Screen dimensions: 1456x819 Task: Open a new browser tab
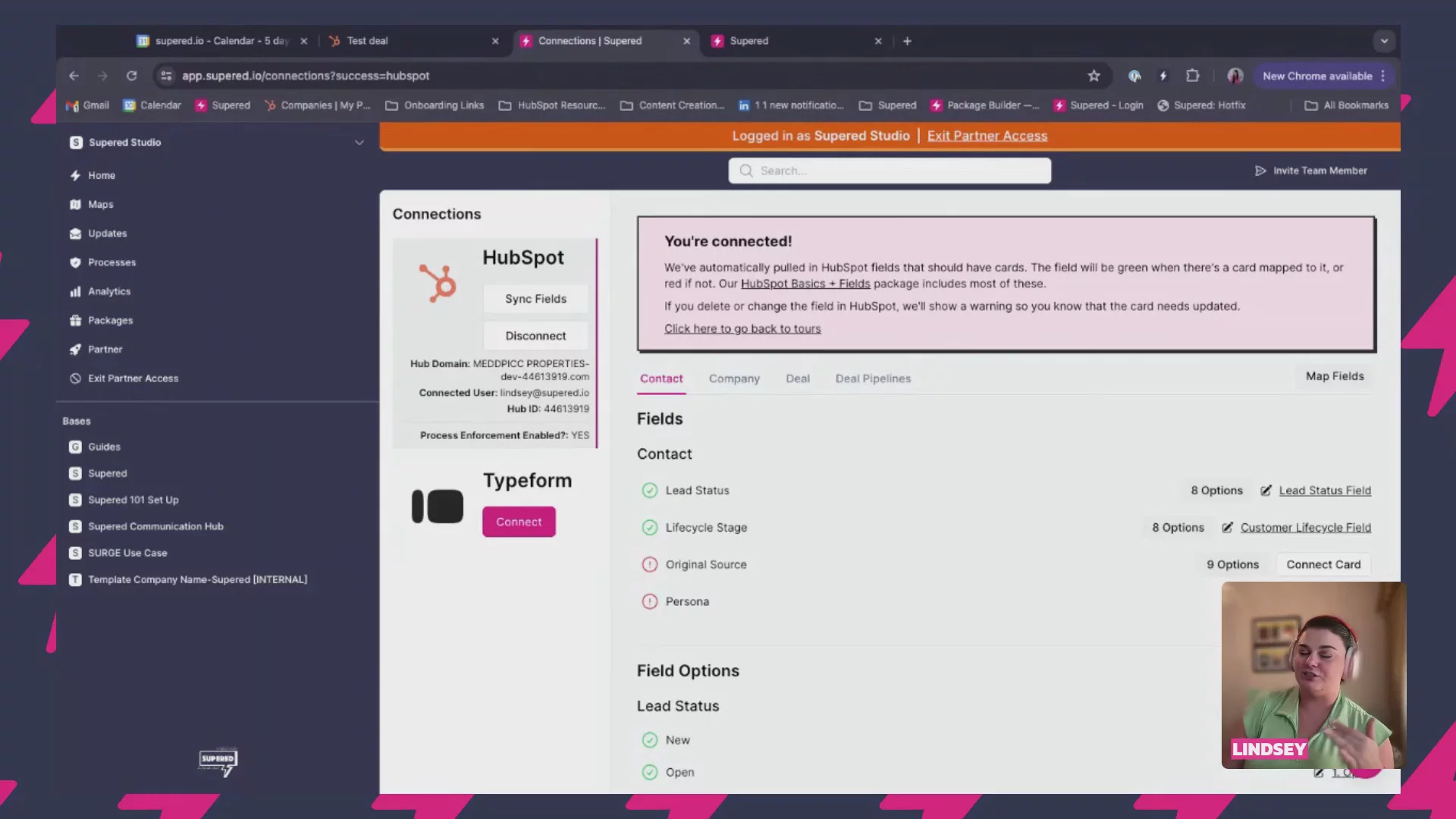(907, 41)
